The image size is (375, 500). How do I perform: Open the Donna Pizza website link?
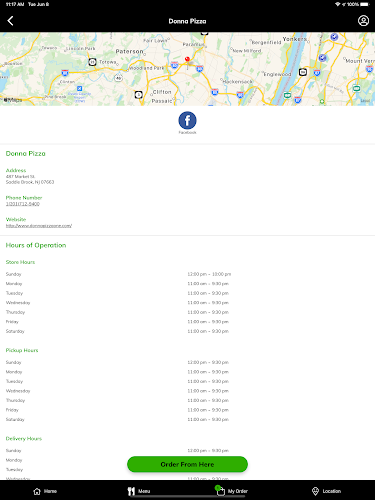coord(39,226)
